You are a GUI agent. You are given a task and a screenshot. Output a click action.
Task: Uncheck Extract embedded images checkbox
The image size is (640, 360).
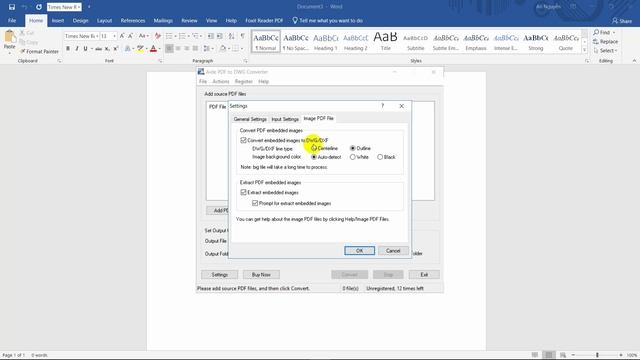click(244, 192)
